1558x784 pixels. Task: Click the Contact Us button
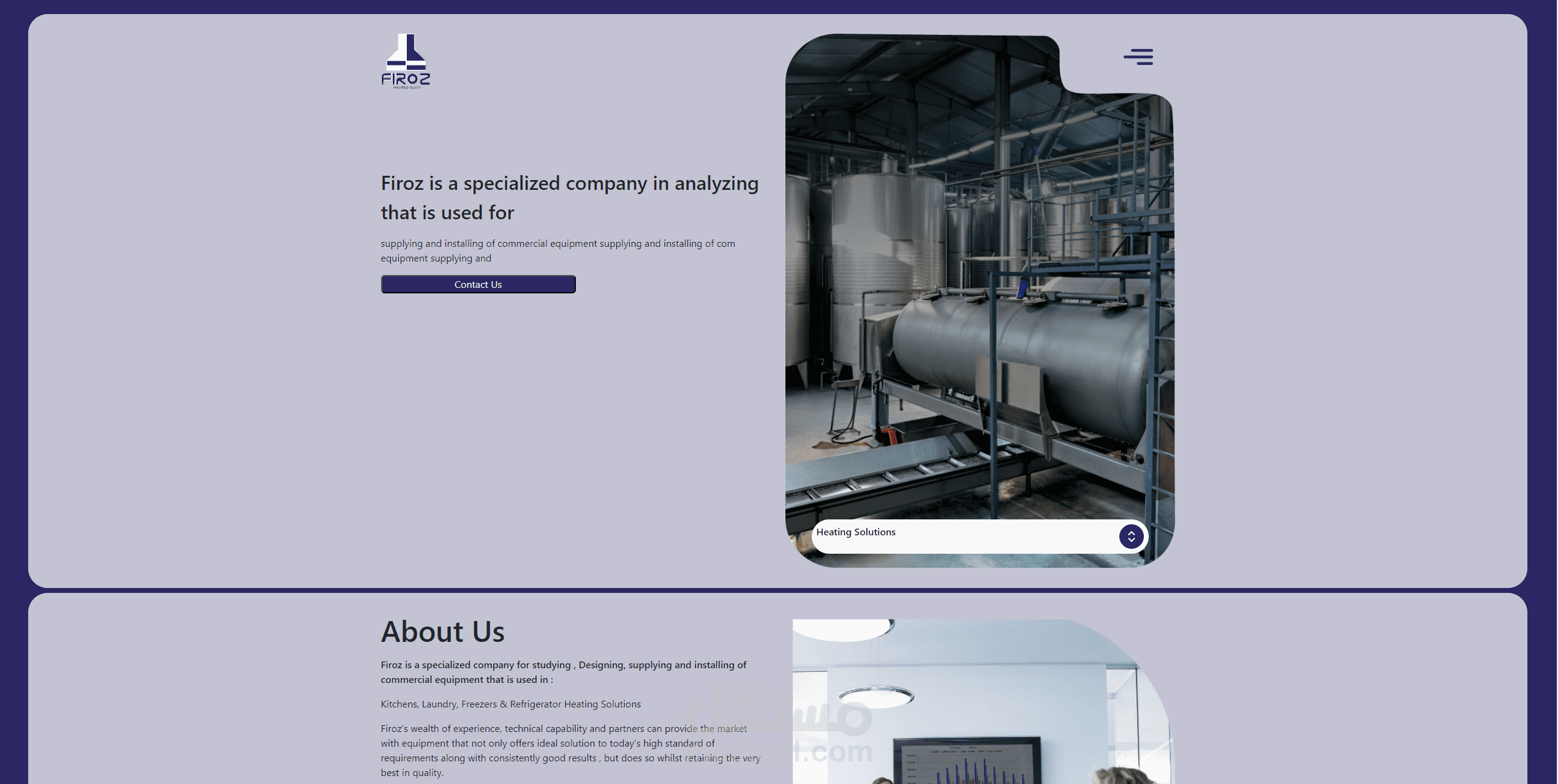pyautogui.click(x=478, y=284)
